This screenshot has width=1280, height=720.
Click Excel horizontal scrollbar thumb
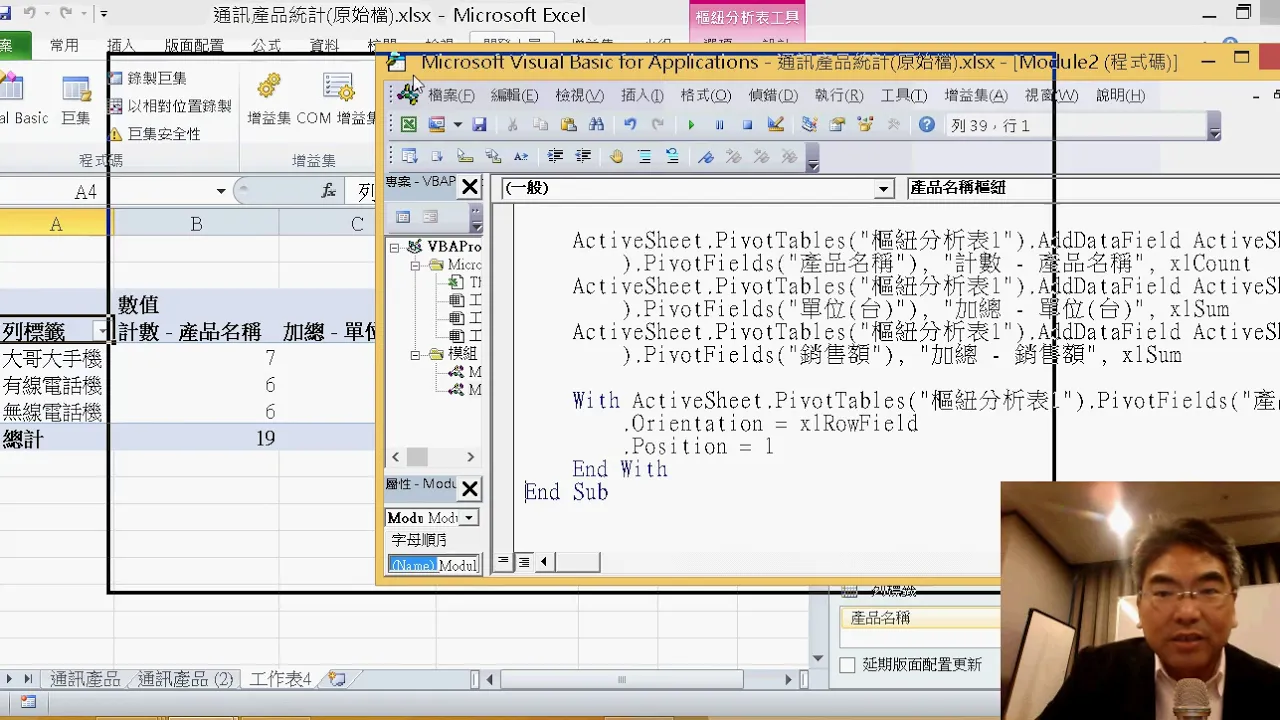tap(621, 680)
